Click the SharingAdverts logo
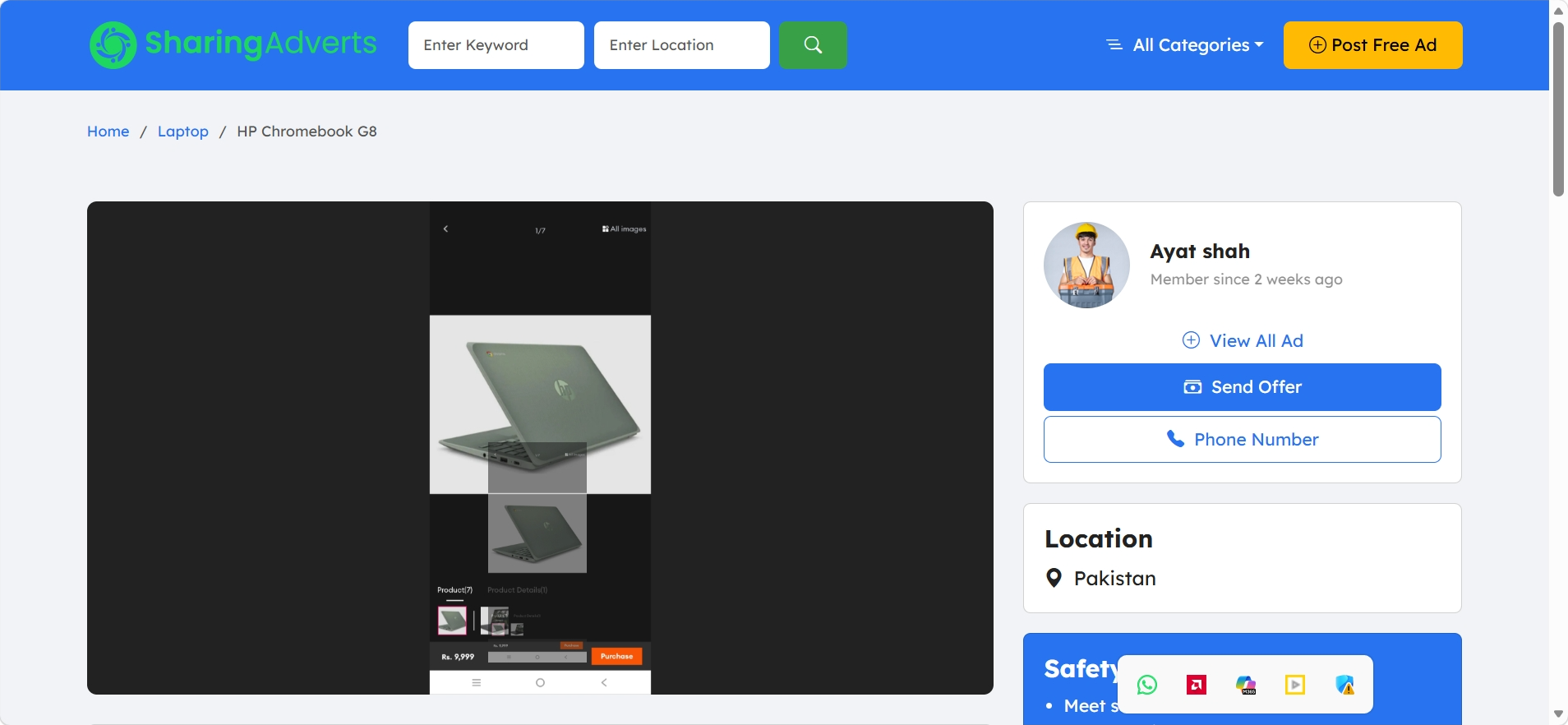Screen dimensions: 1568x725 [x=233, y=44]
